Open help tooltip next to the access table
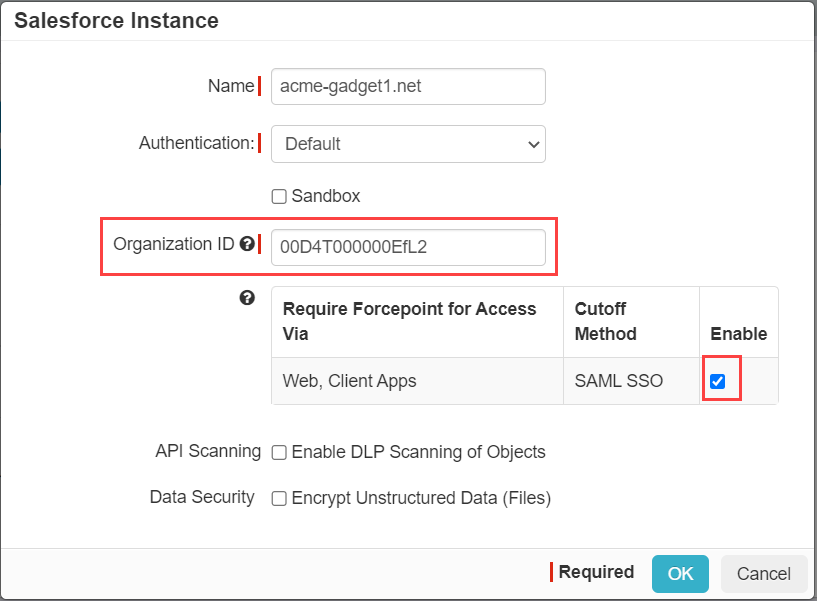The height and width of the screenshot is (601, 817). click(247, 297)
